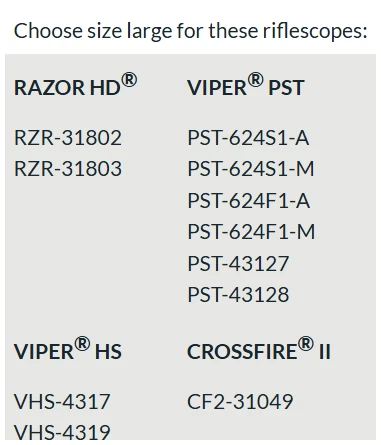Click model number RZR-31802
Image resolution: width=381 pixels, height=445 pixels.
click(68, 138)
